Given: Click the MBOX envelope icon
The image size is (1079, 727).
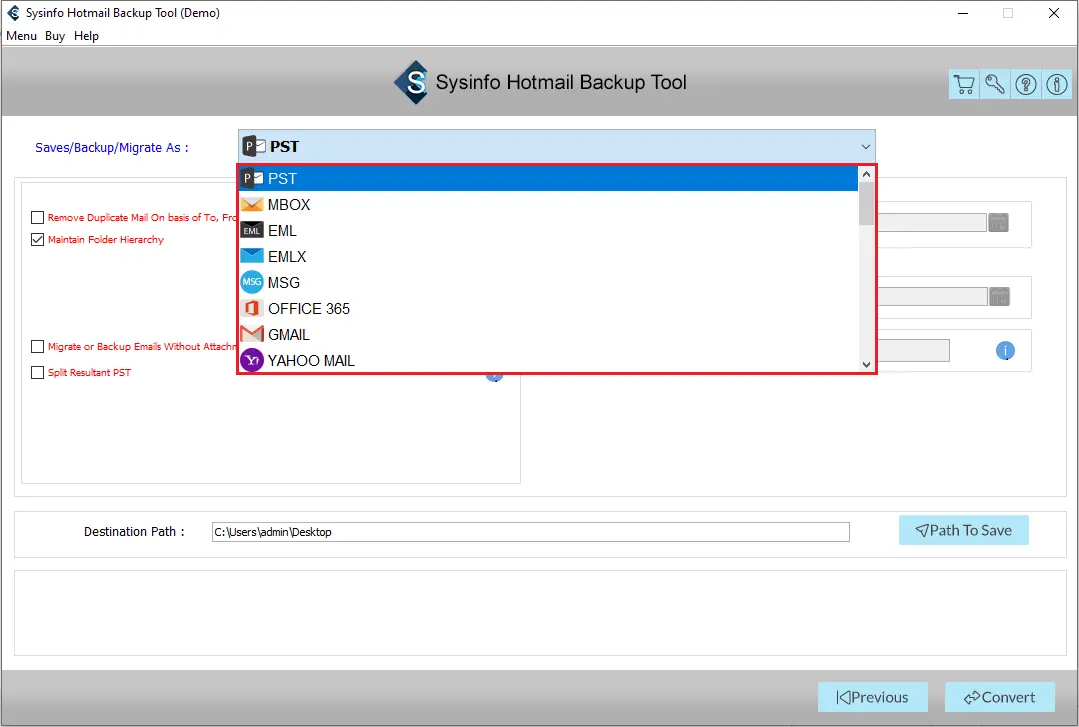Looking at the screenshot, I should click(252, 204).
